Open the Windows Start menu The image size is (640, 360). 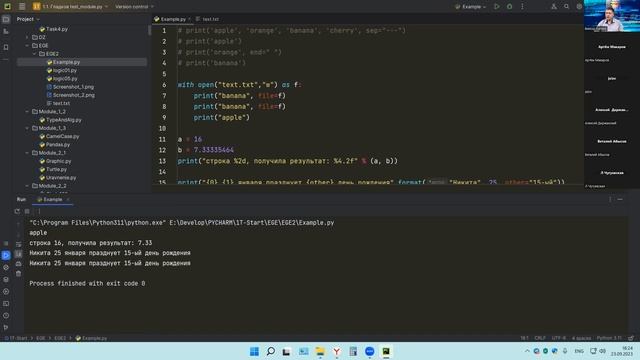pos(254,351)
